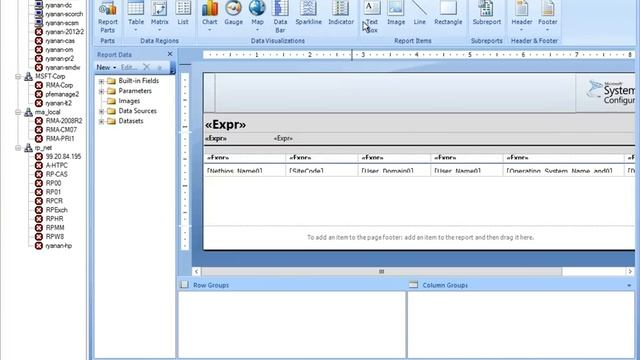The image size is (640, 360).
Task: Select the [User_Name0] table cell
Action: click(467, 170)
